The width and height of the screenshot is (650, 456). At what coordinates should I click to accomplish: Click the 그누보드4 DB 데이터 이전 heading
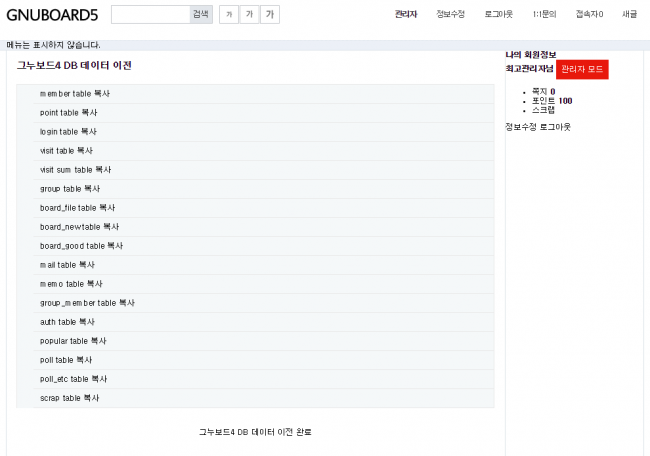coord(74,65)
